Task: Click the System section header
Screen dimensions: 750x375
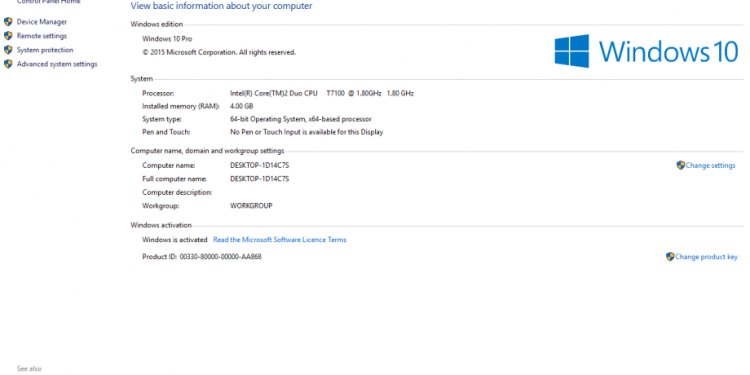Action: (x=142, y=79)
